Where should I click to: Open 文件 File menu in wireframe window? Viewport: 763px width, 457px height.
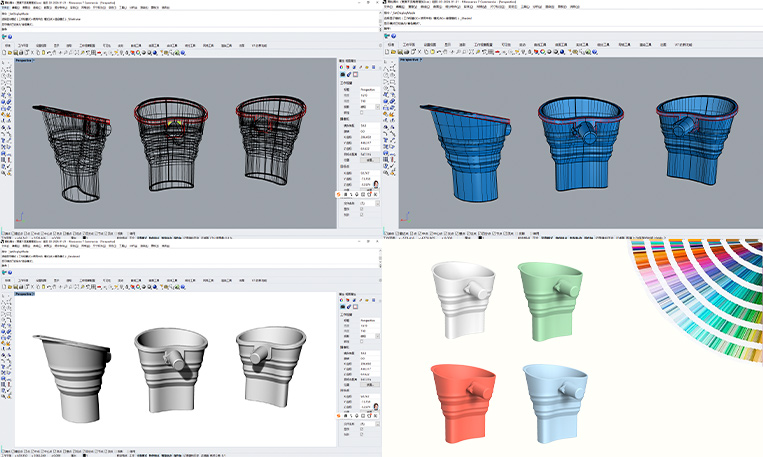[5, 8]
